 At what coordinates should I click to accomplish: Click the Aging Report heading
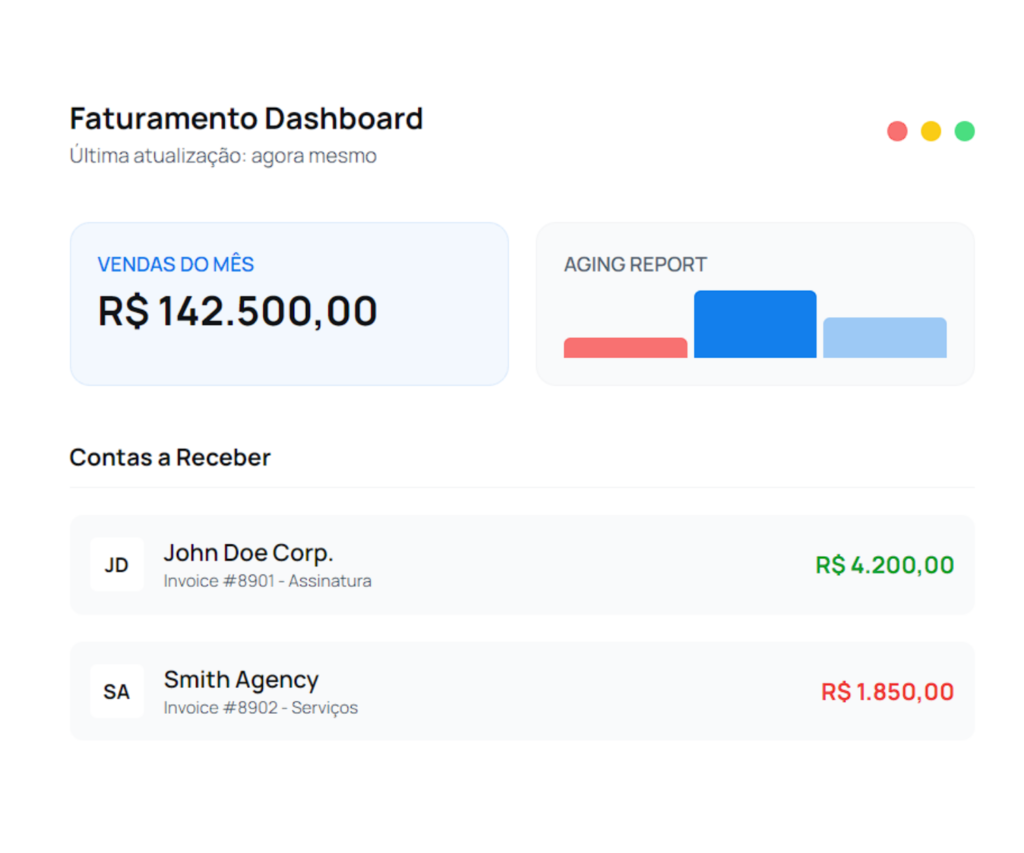pos(635,265)
